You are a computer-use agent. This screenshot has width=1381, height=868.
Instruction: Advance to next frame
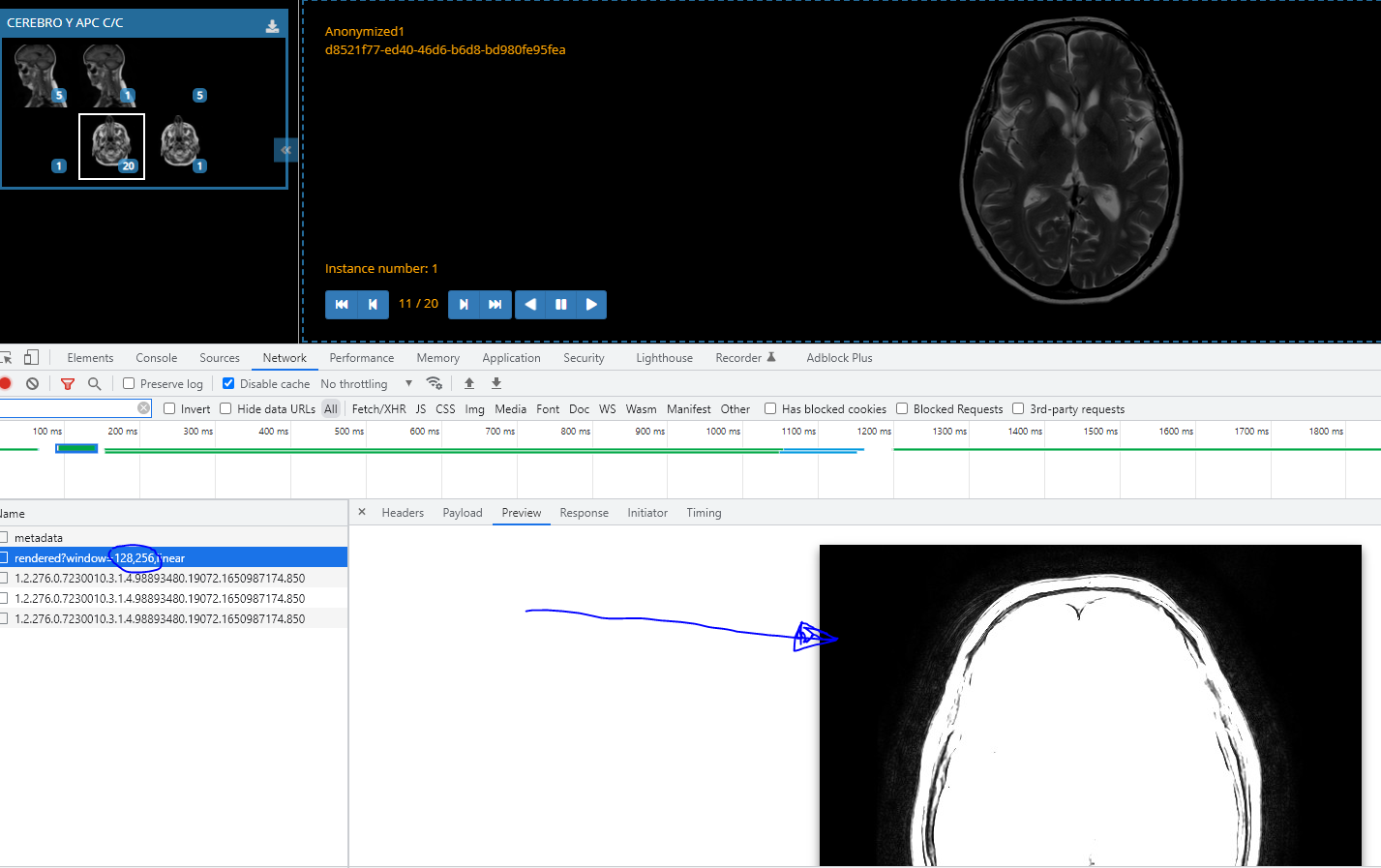click(x=464, y=304)
